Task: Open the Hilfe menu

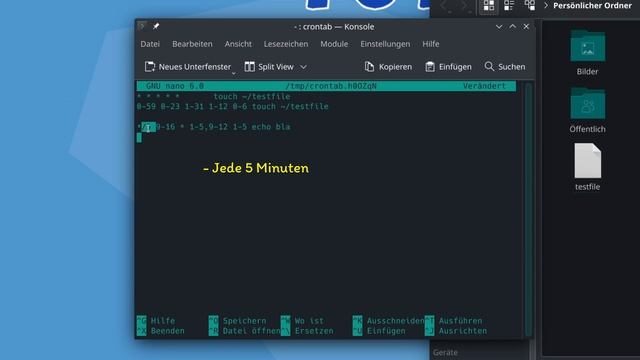Action: point(431,44)
